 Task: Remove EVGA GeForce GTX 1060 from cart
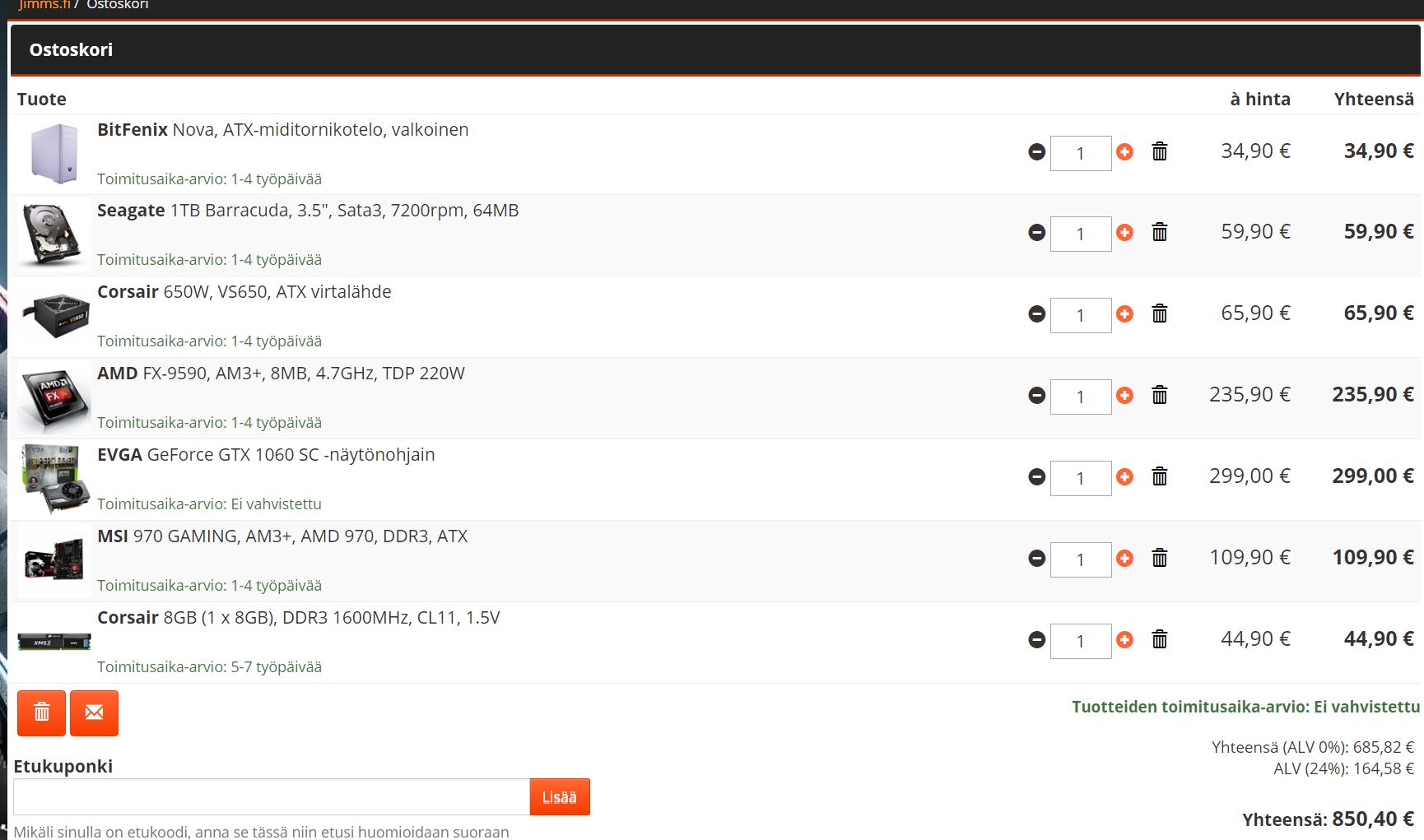(1160, 476)
